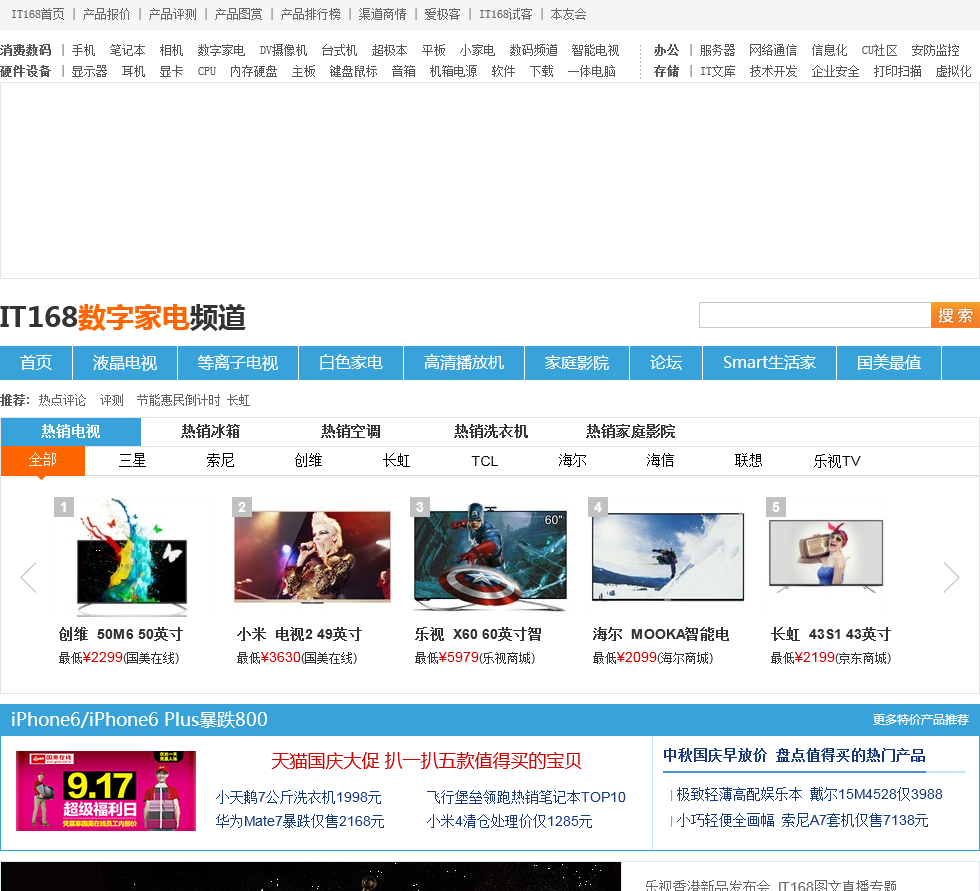Click ¥5979 乐视商城 price link
Image resolution: width=980 pixels, height=891 pixels.
coord(475,658)
